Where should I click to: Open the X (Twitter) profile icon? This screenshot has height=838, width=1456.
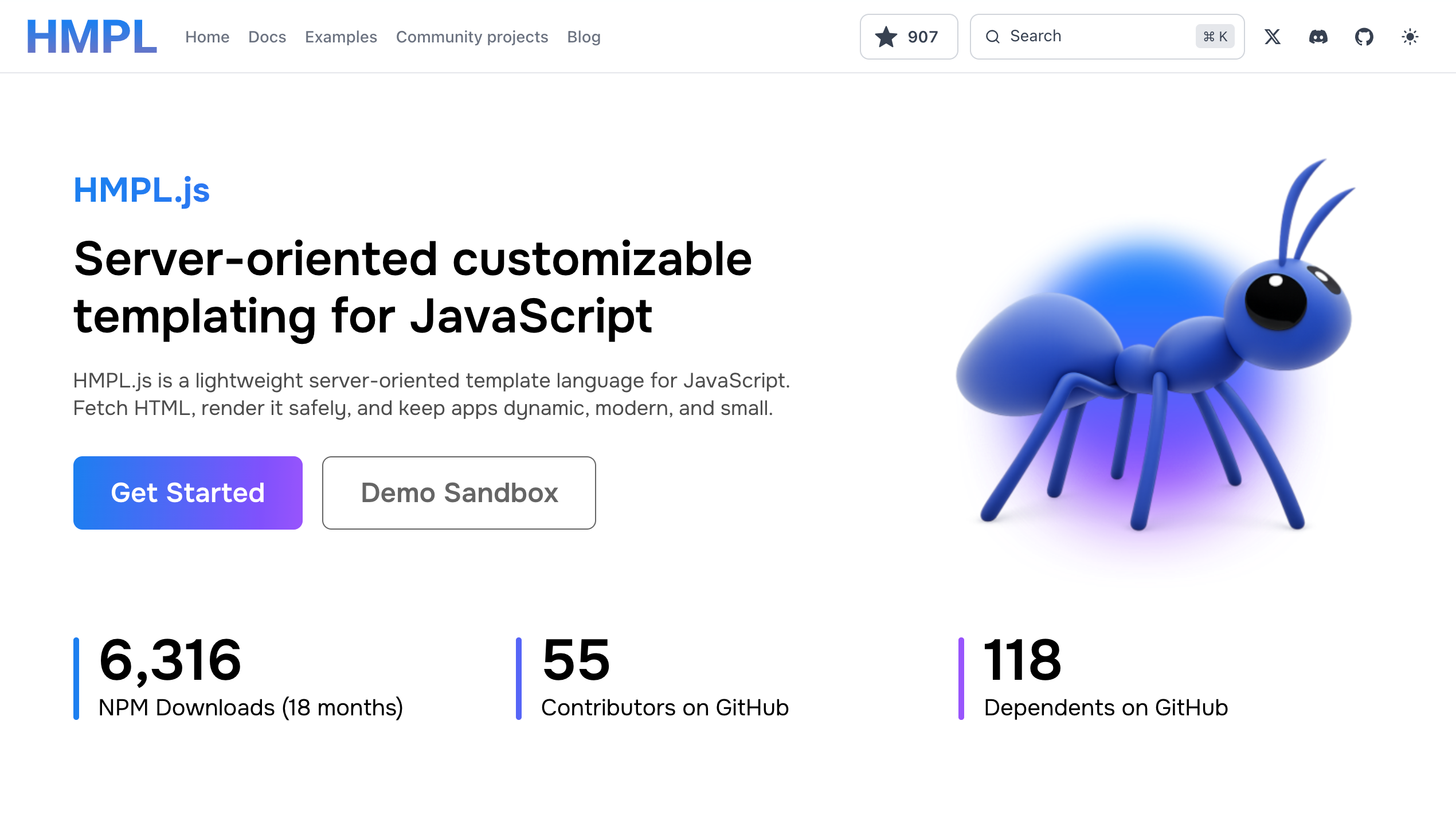[1272, 37]
